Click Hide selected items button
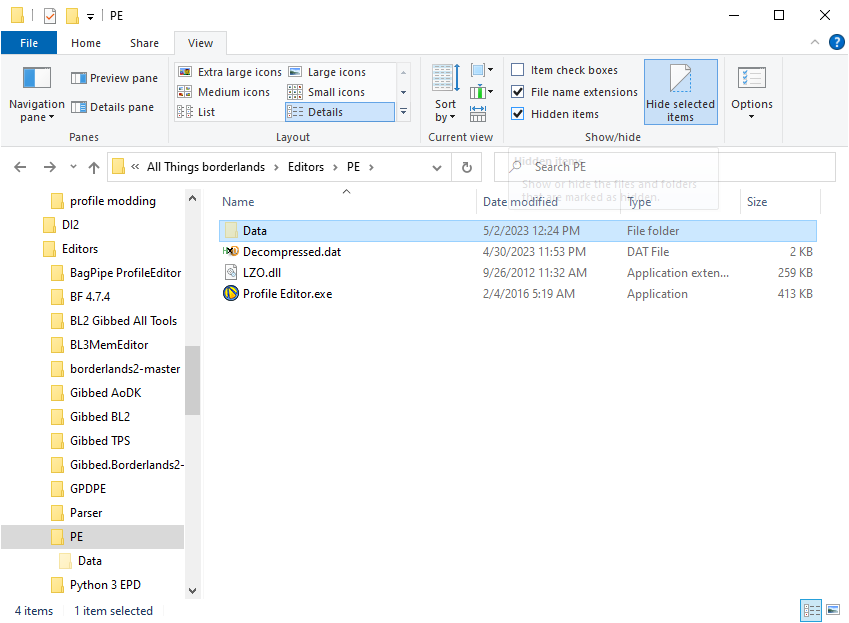 pyautogui.click(x=681, y=92)
